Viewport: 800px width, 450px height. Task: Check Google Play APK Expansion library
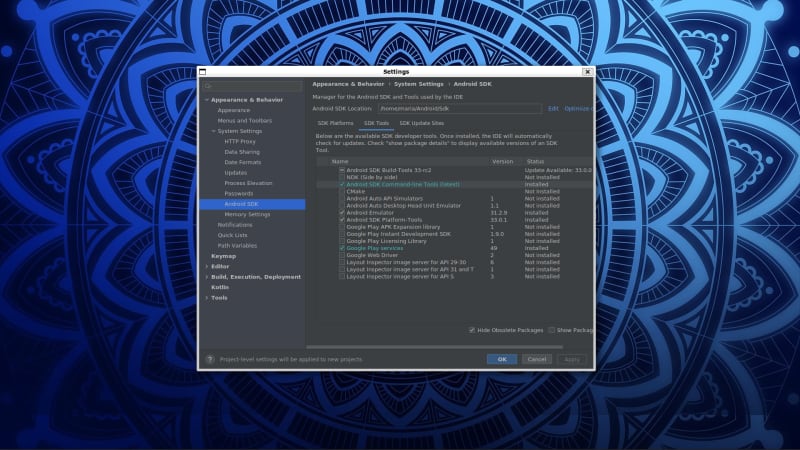coord(342,227)
